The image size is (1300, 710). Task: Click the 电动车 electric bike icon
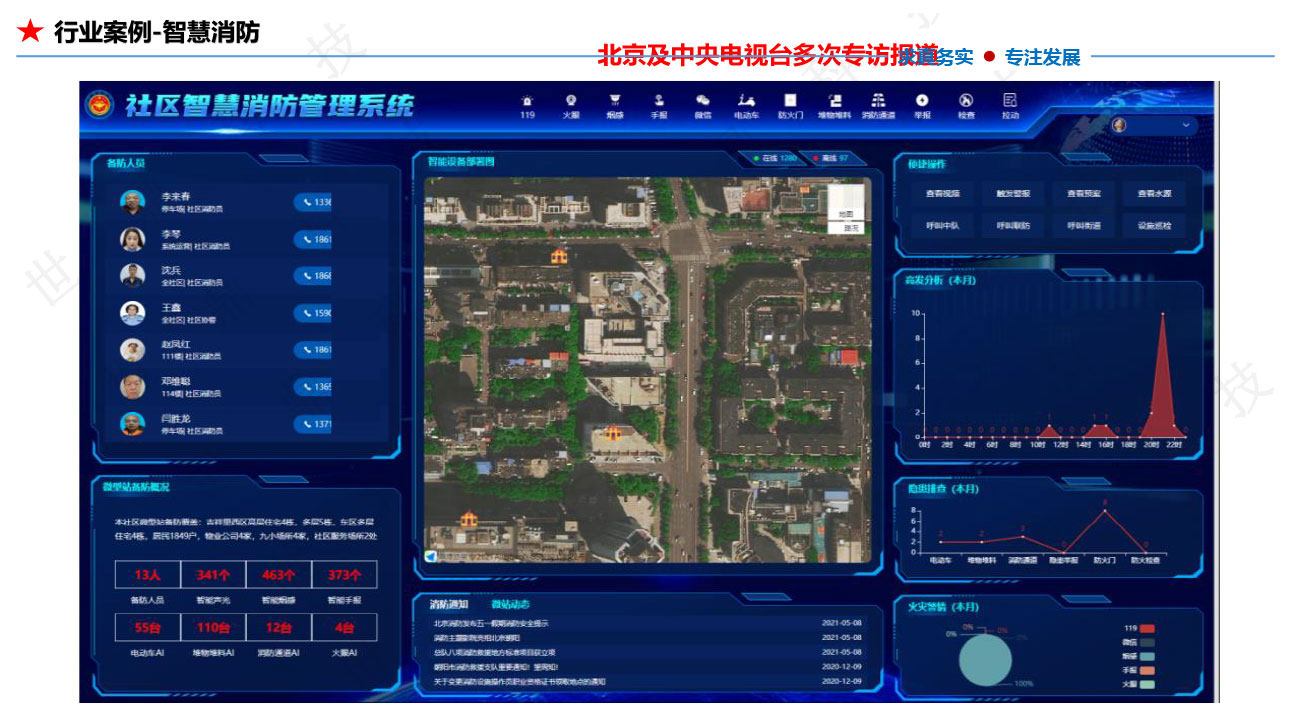[746, 105]
